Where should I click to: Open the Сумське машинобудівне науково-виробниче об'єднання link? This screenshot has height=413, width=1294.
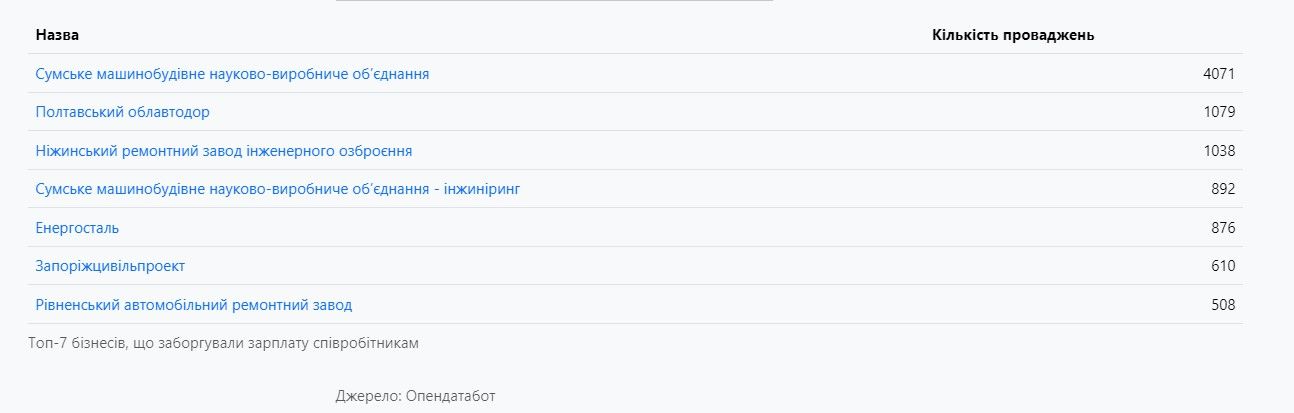pyautogui.click(x=232, y=74)
